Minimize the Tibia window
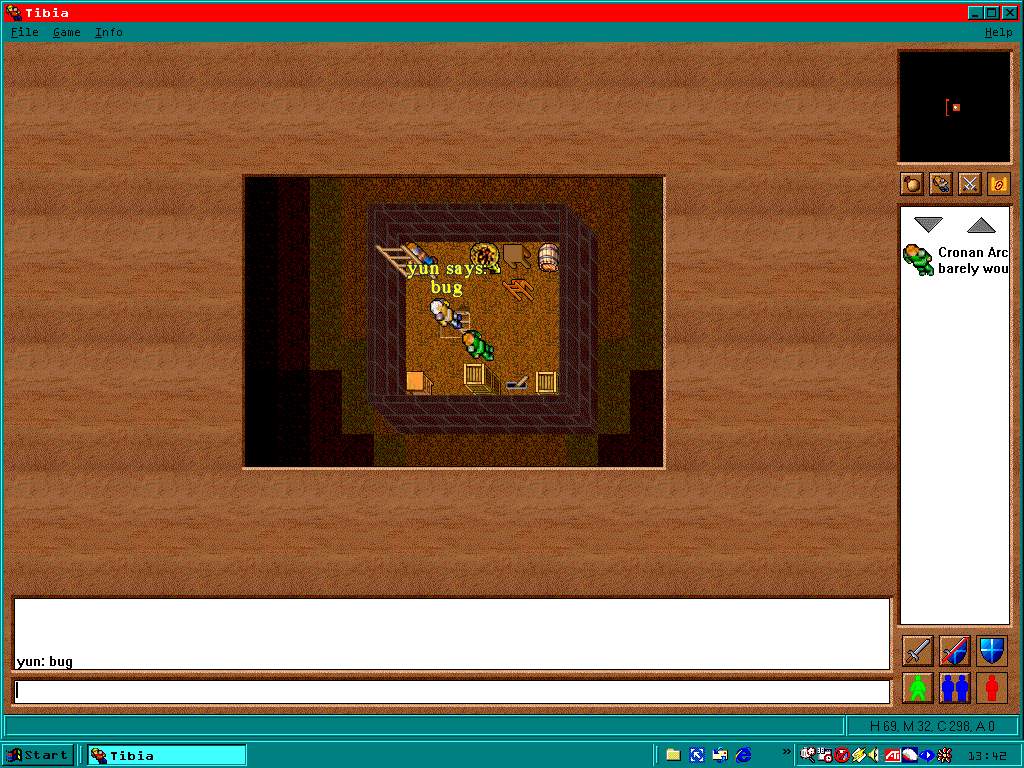1024x768 pixels. tap(975, 12)
